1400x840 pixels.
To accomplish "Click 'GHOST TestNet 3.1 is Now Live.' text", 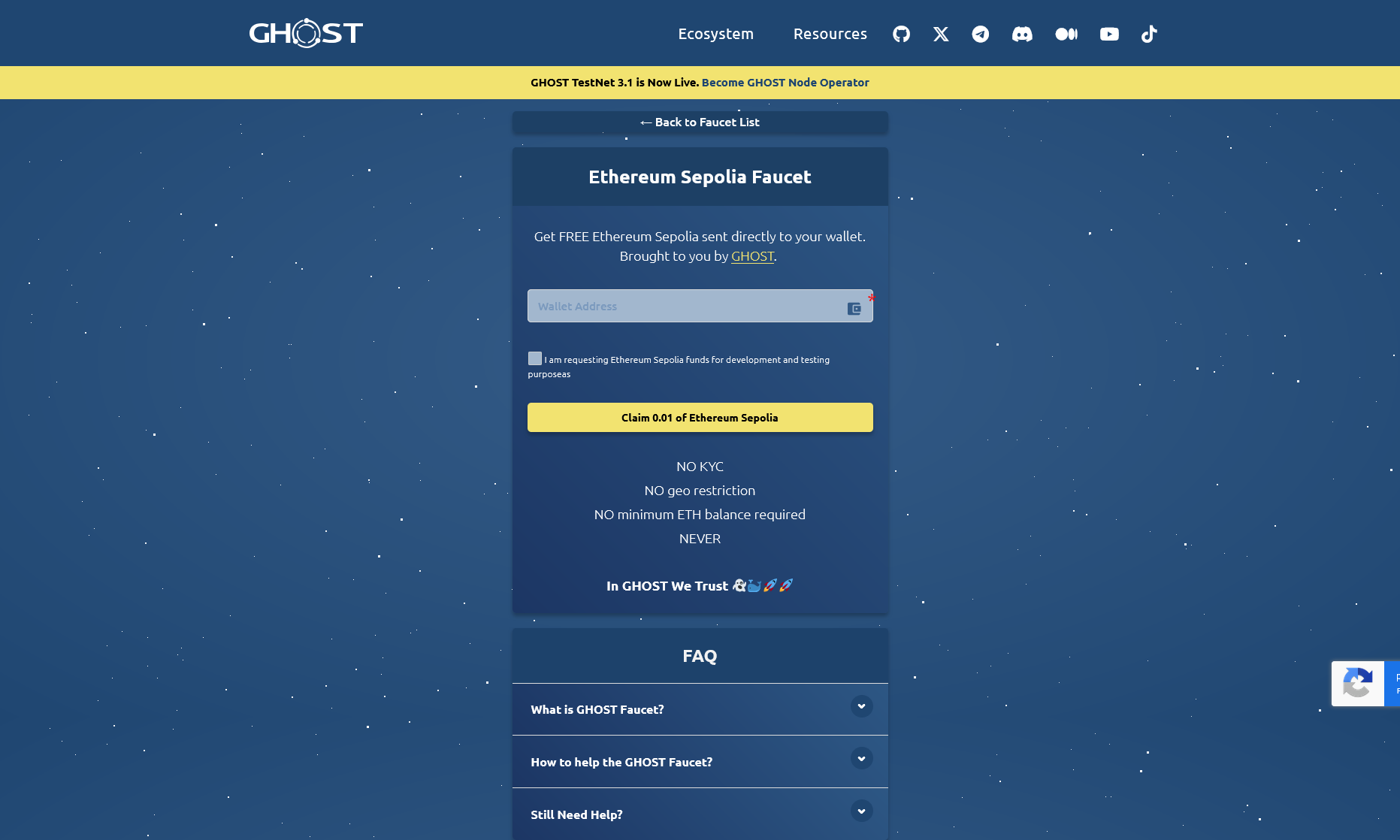I will click(615, 83).
